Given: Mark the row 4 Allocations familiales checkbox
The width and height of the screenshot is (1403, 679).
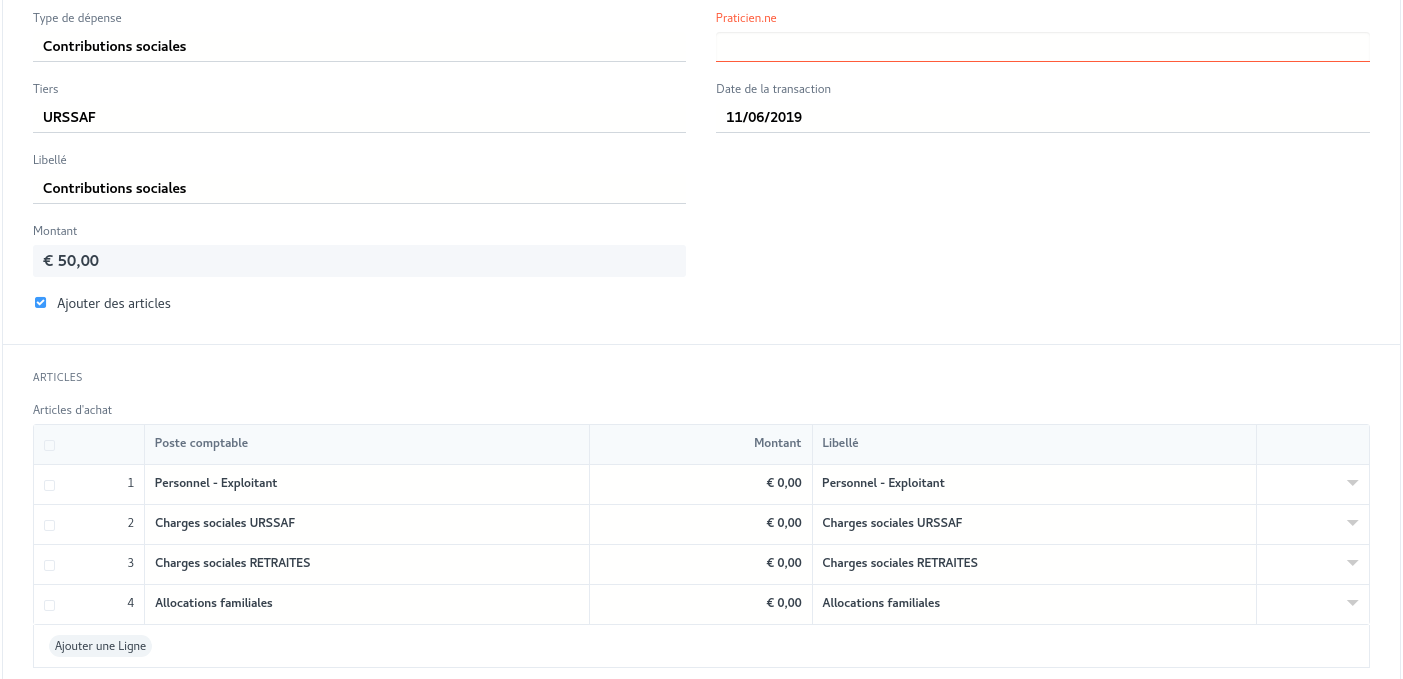Looking at the screenshot, I should click(50, 605).
